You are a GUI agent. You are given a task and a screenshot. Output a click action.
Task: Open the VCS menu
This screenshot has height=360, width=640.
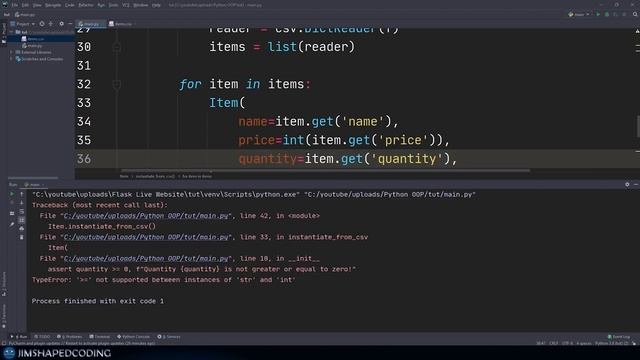126,5
